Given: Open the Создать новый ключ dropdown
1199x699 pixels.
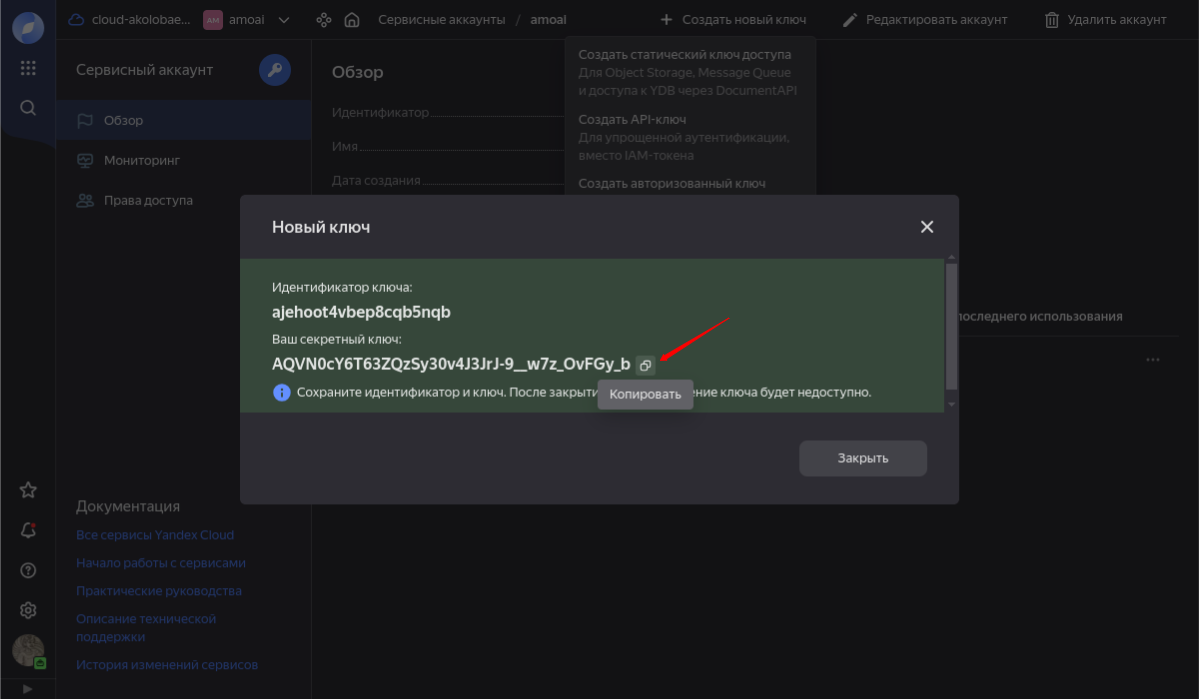Looking at the screenshot, I should (733, 20).
